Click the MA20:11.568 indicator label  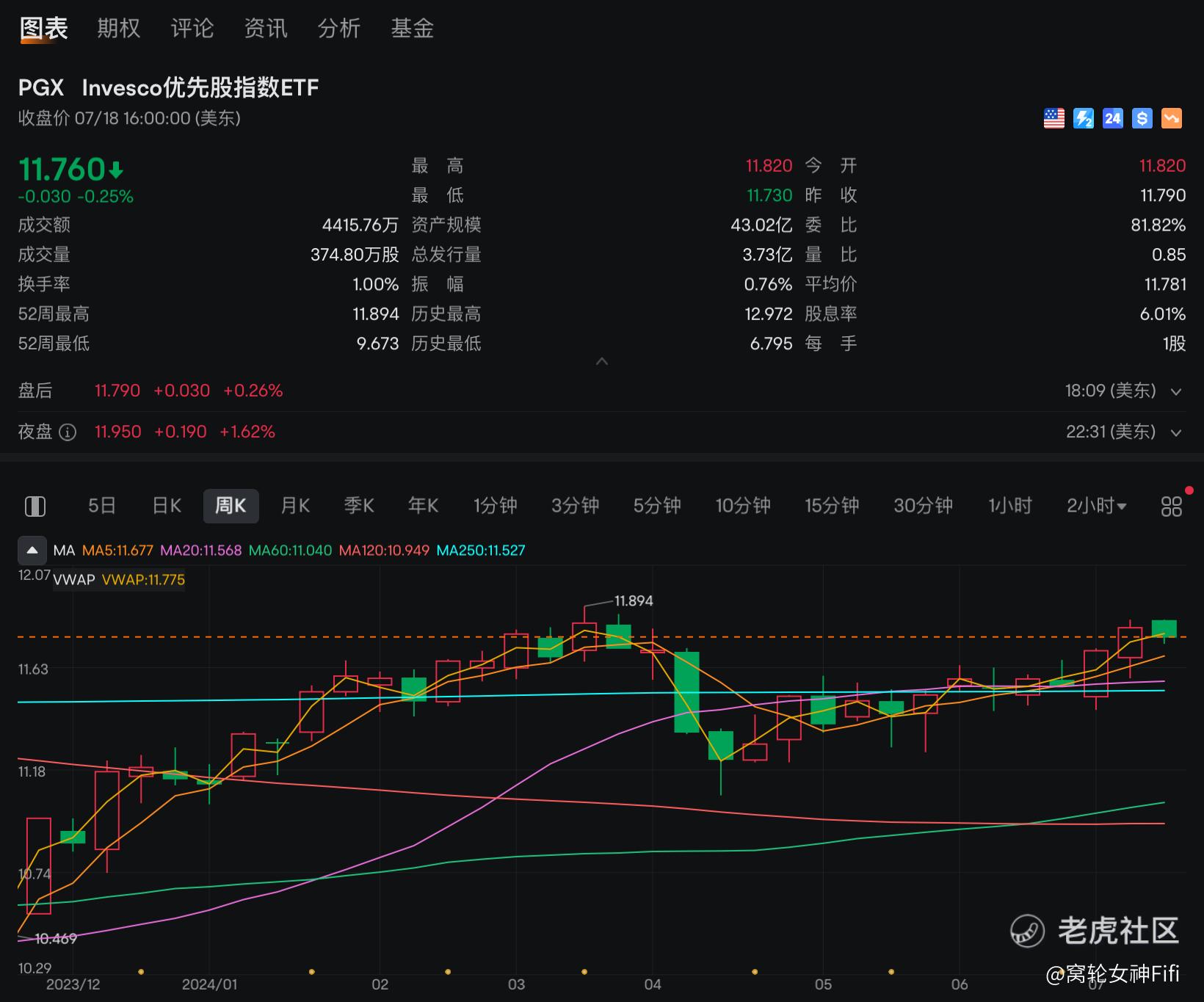click(x=201, y=551)
